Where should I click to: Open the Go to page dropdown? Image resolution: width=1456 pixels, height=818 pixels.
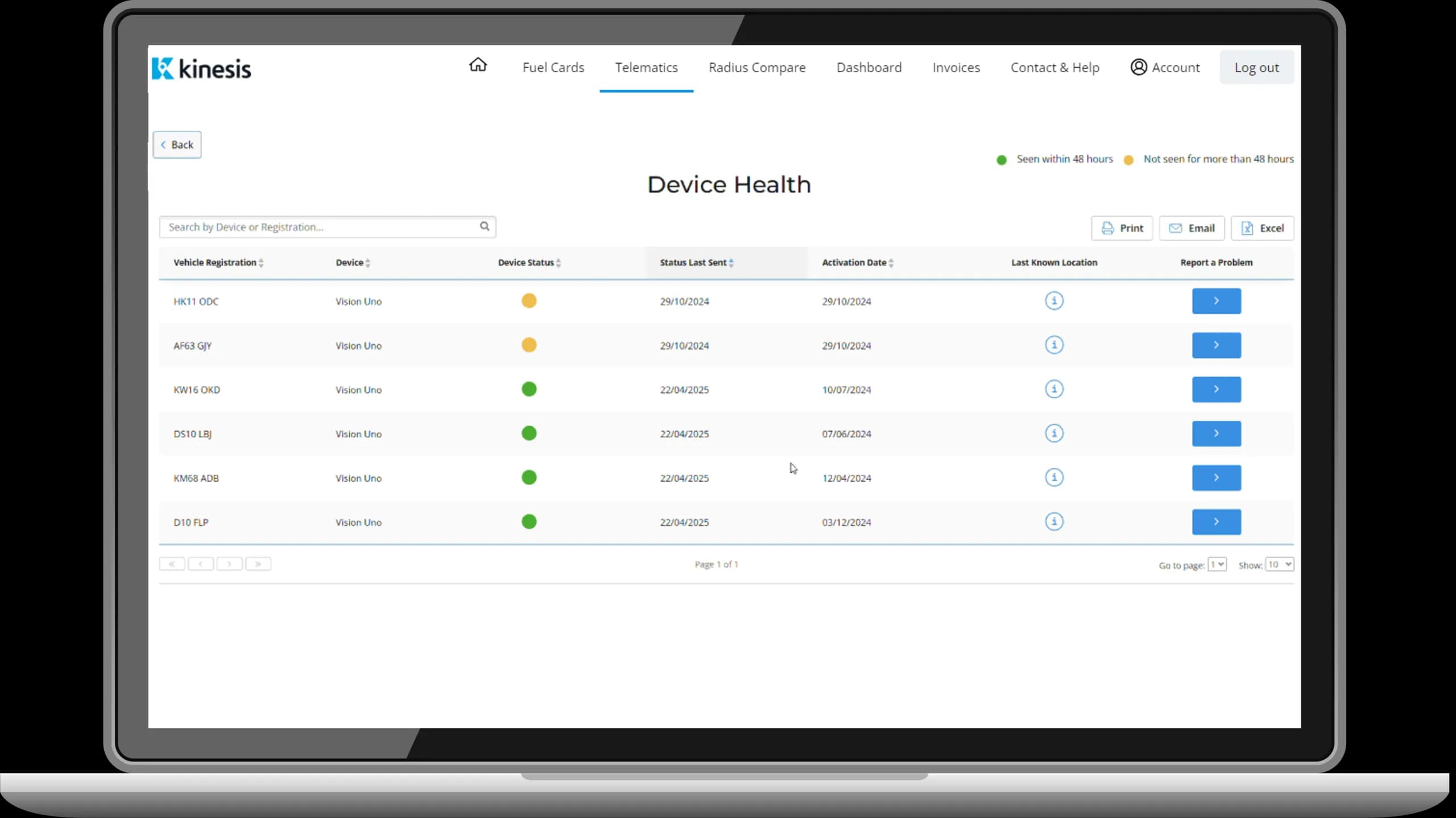point(1217,564)
